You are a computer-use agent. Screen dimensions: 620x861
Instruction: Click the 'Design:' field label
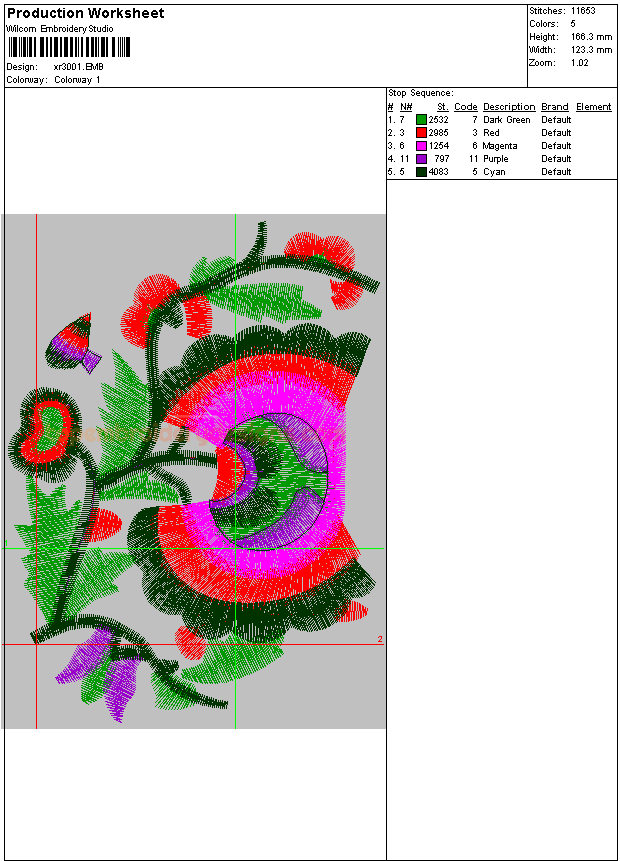pyautogui.click(x=23, y=66)
